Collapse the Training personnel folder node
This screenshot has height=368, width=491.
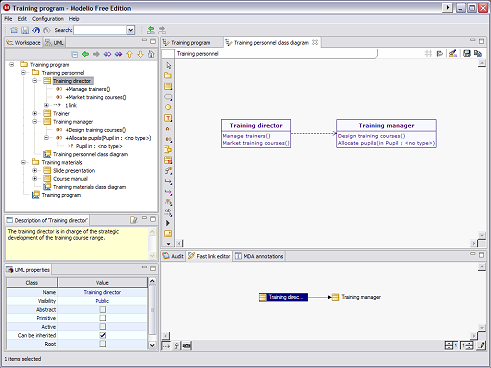coord(23,73)
